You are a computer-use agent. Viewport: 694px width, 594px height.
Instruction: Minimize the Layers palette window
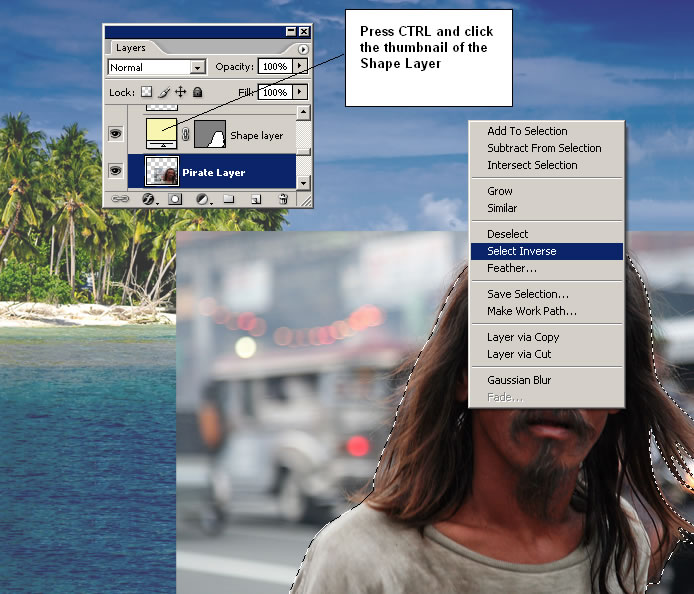pos(291,31)
